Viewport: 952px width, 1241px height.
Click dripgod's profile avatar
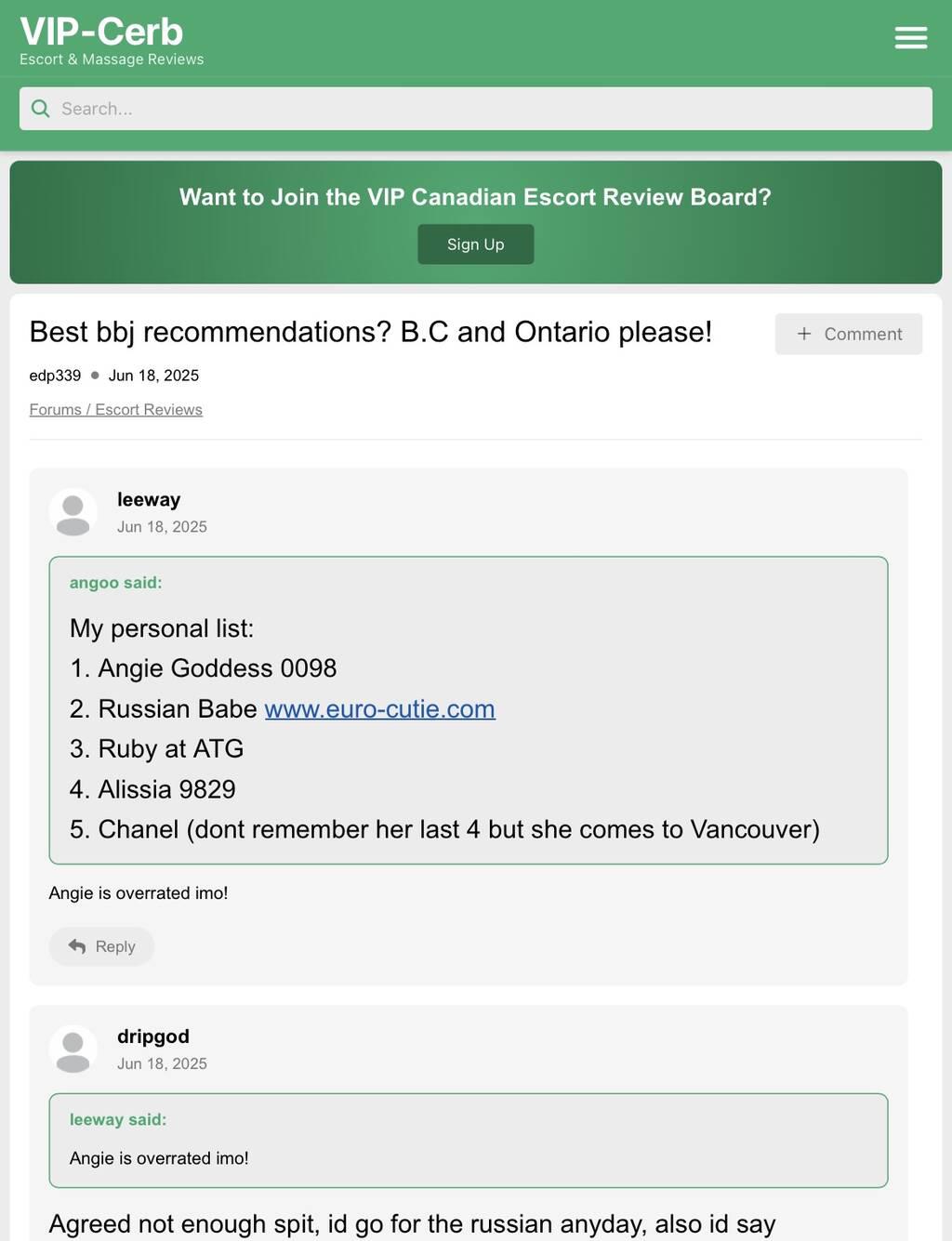click(x=73, y=1050)
